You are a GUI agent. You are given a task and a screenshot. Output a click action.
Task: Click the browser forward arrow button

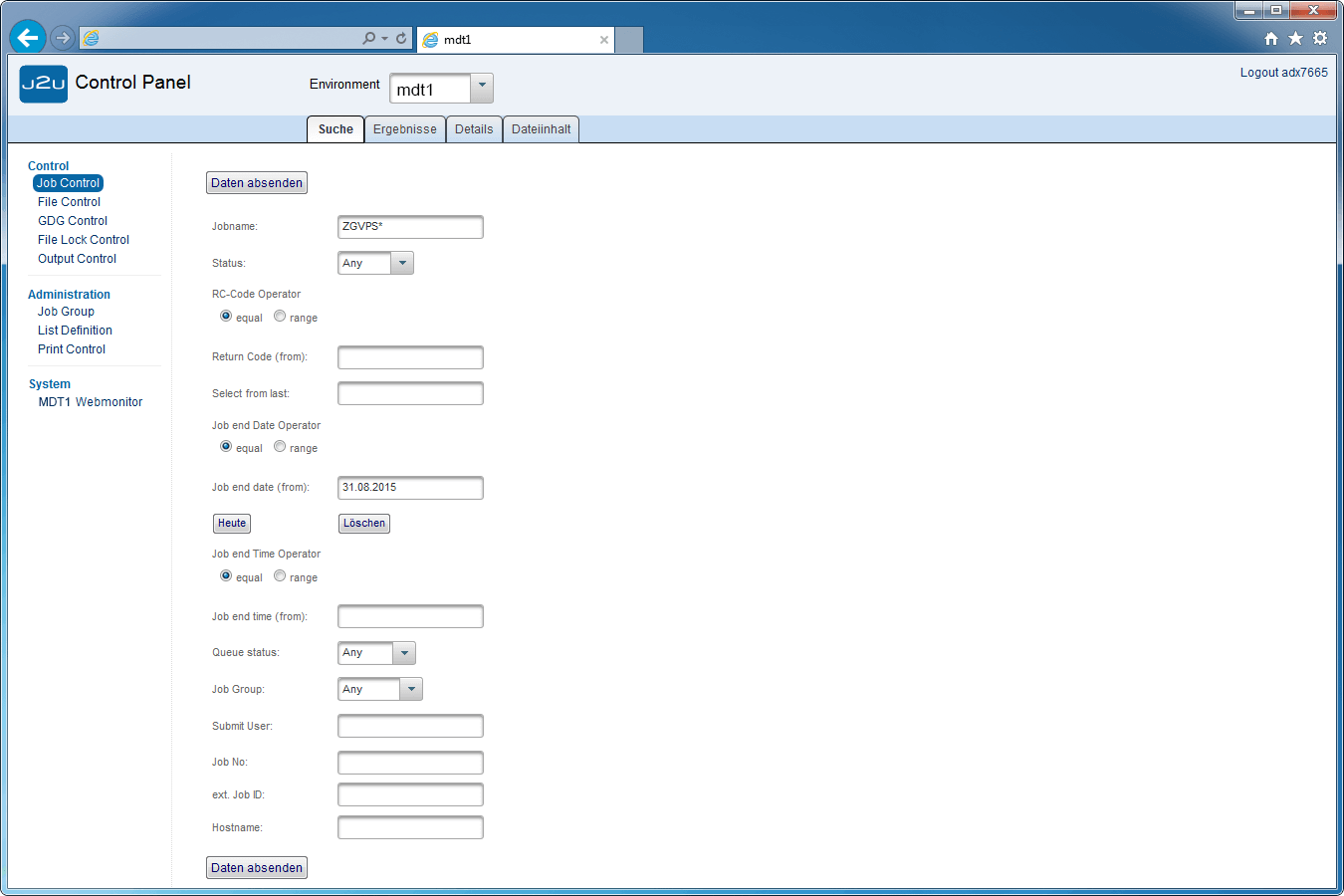pos(63,38)
